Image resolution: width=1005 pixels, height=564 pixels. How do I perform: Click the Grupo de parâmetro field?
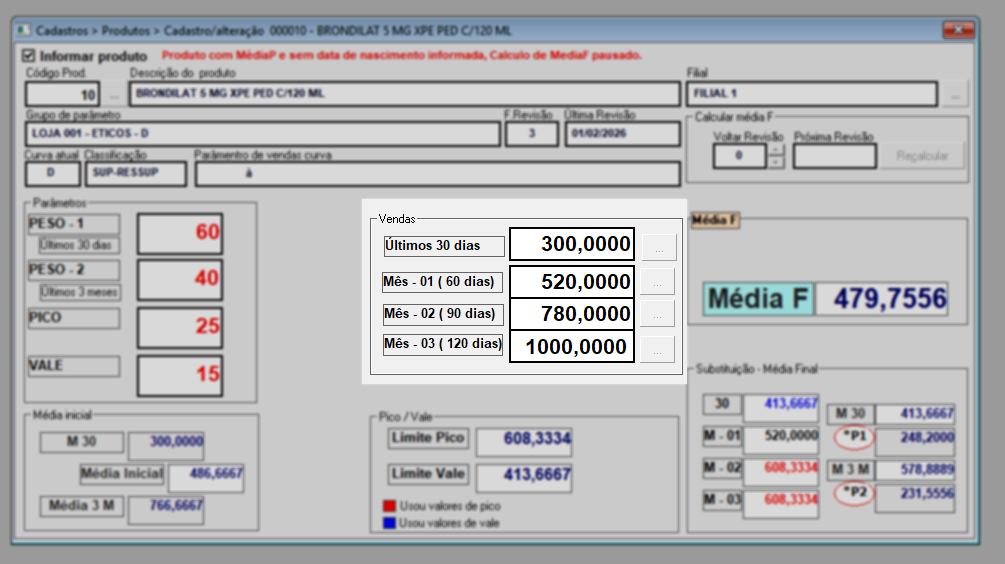[262, 134]
